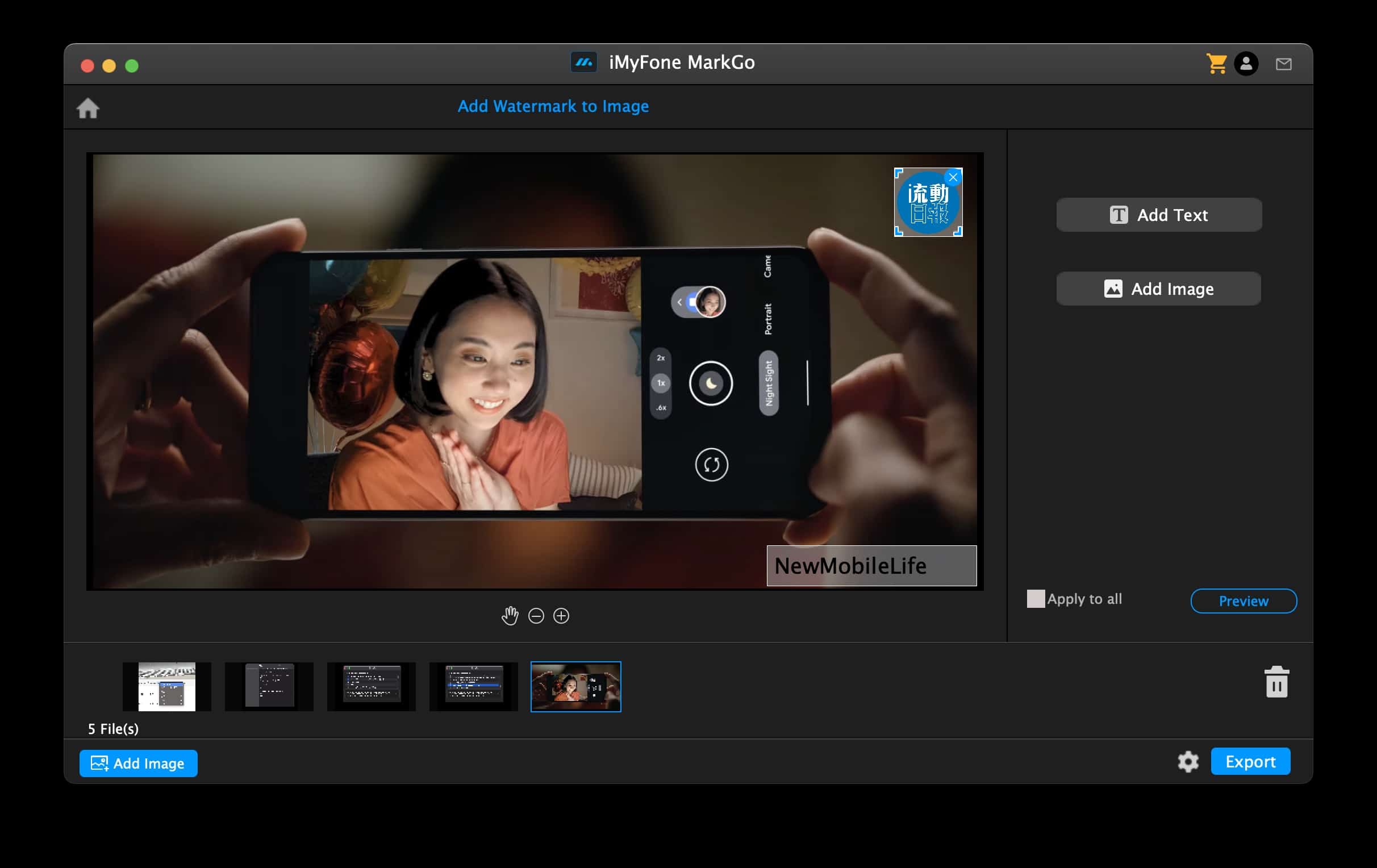Remove the logo watermark with X
The height and width of the screenshot is (868, 1377).
pos(953,177)
